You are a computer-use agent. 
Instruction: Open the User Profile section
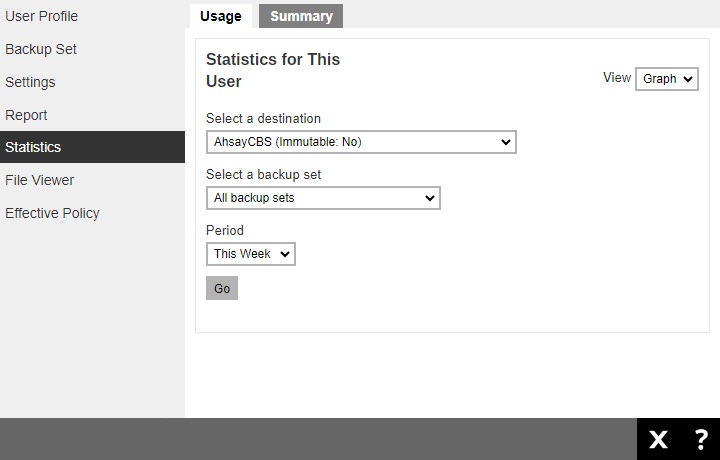[41, 16]
